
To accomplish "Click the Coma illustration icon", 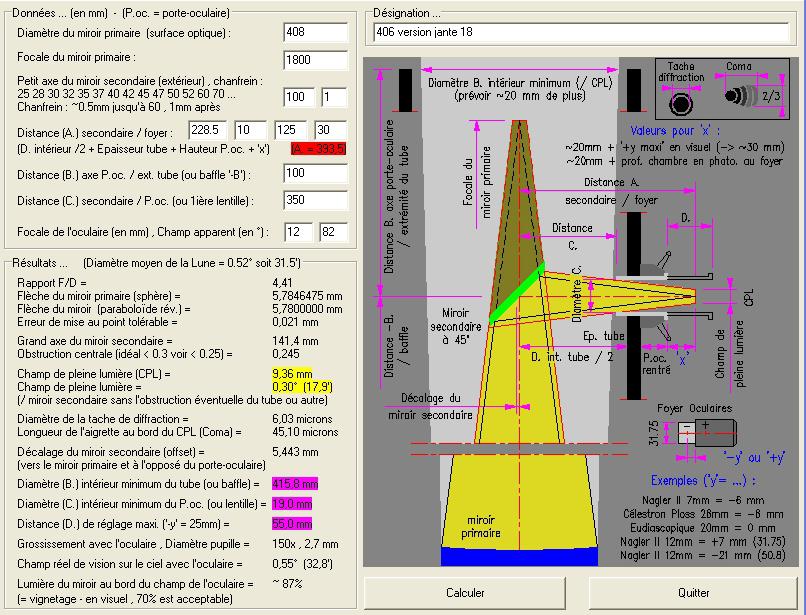I will 741,96.
